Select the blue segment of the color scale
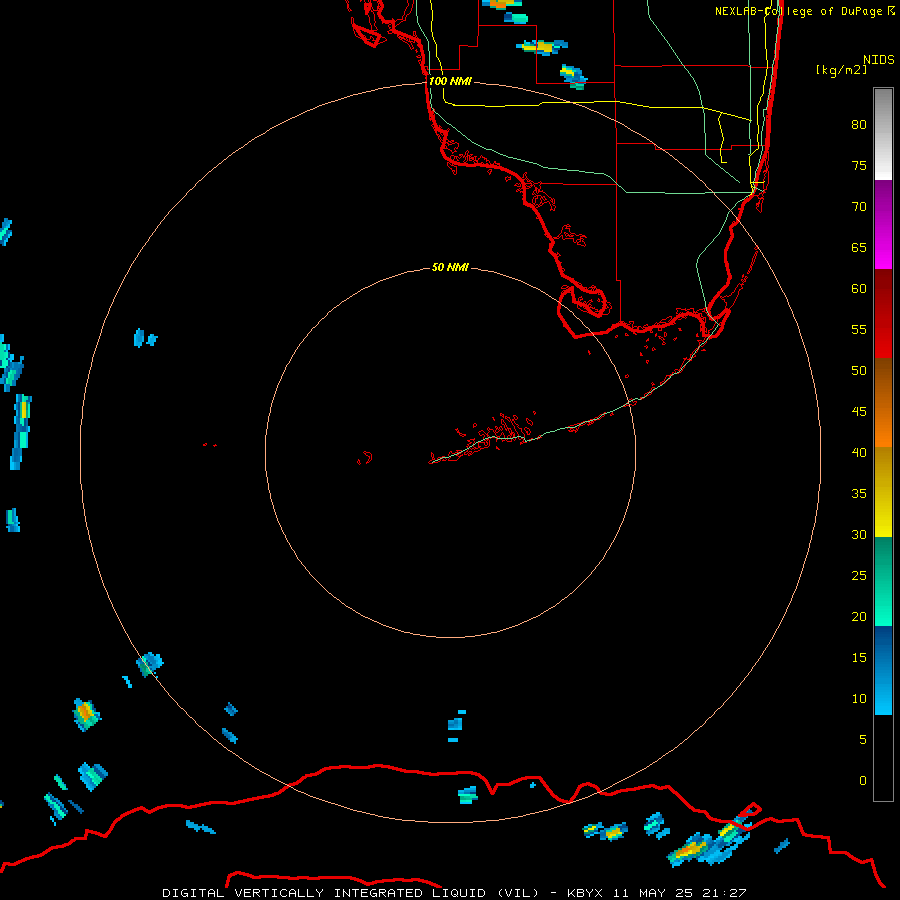Viewport: 900px width, 900px height. tap(883, 670)
